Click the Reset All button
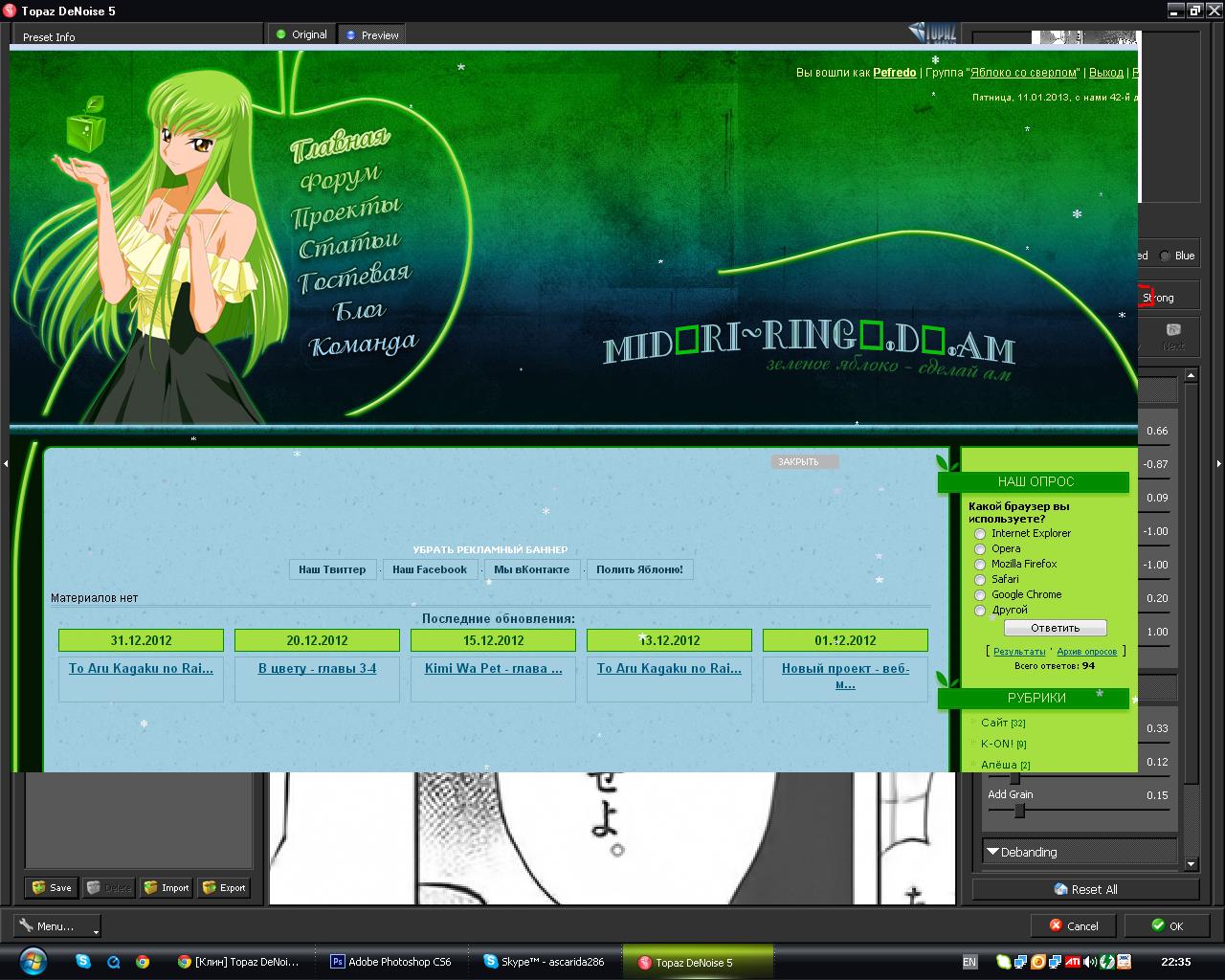This screenshot has height=980, width=1225. 1085,889
